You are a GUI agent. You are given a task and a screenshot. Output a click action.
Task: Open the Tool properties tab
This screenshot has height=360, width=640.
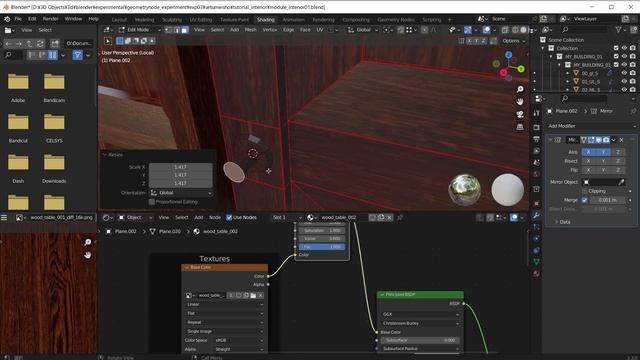click(536, 113)
